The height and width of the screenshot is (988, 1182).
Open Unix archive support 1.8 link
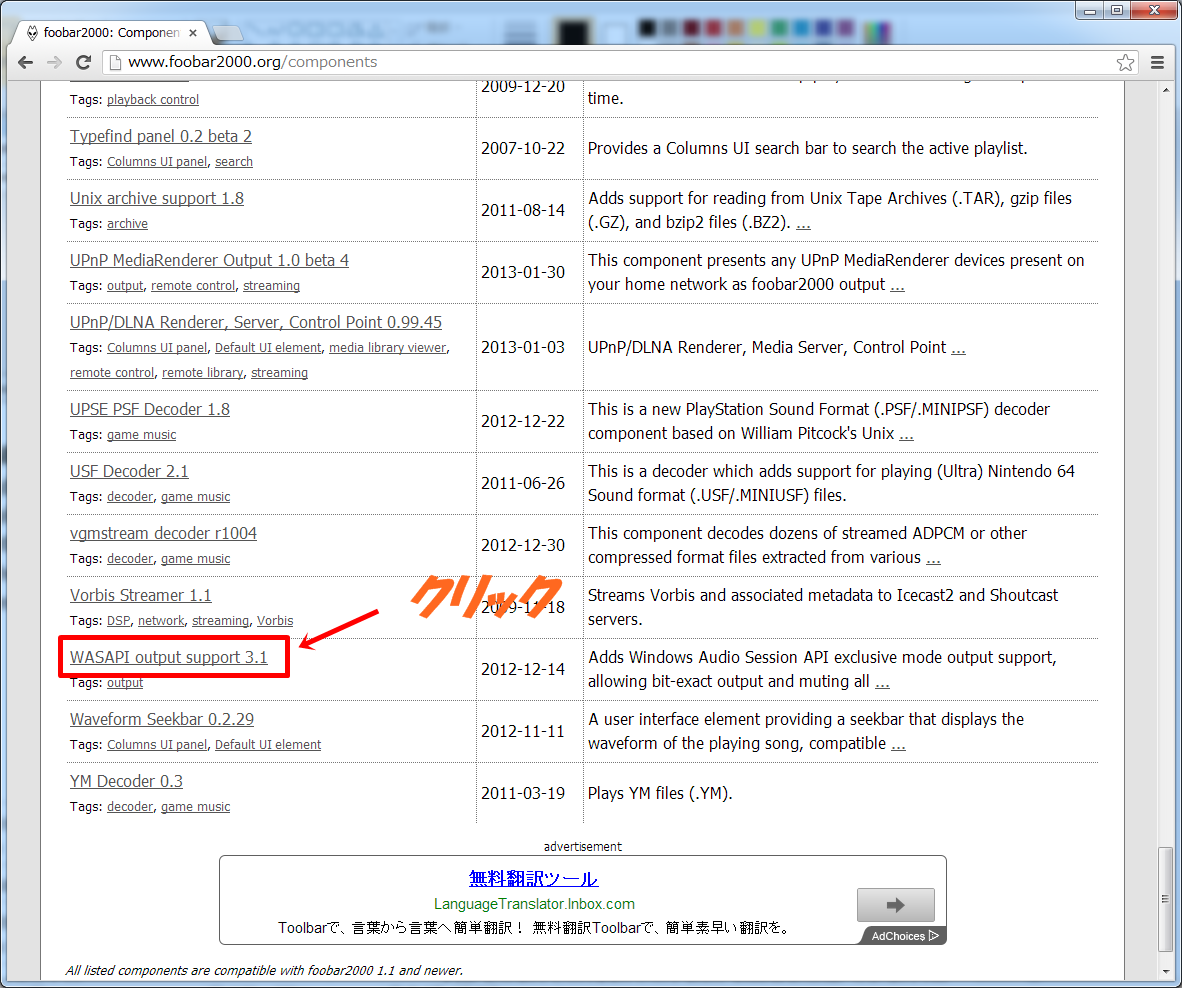157,198
